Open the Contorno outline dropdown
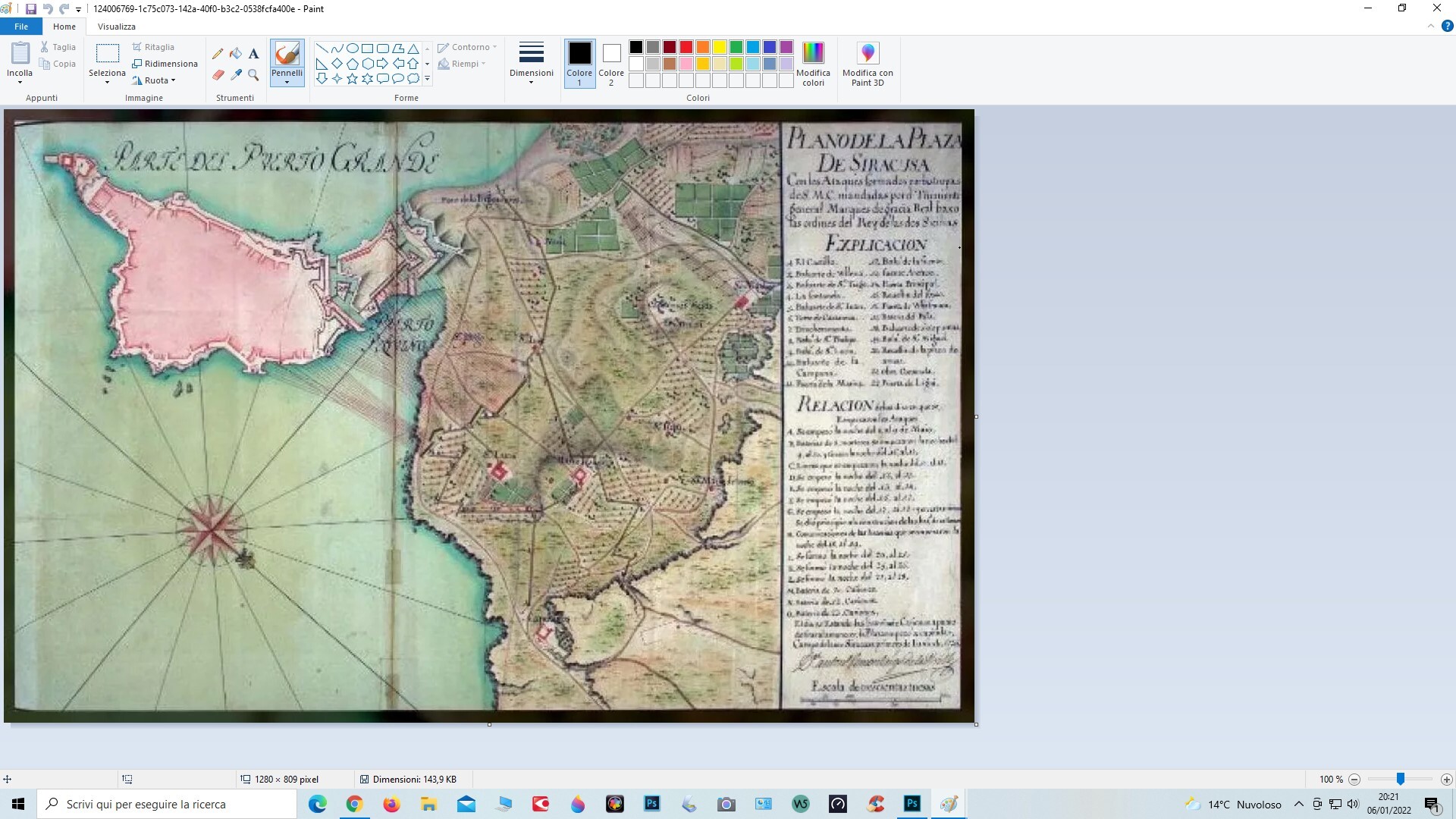This screenshot has height=819, width=1456. 467,47
